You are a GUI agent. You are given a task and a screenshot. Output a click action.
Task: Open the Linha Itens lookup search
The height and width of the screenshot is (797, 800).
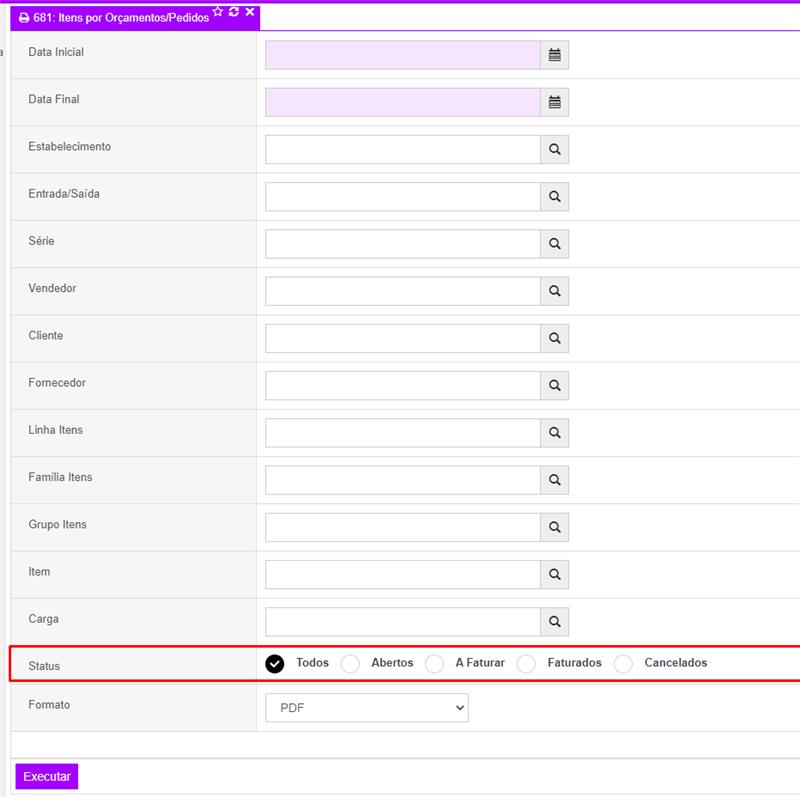[x=555, y=433]
